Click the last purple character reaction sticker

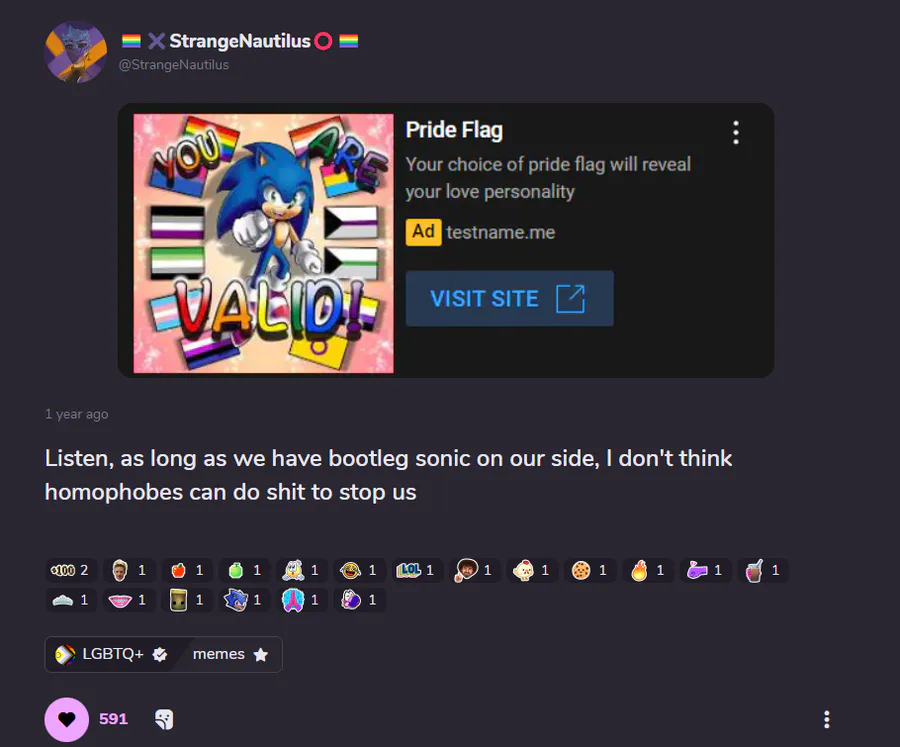[359, 600]
